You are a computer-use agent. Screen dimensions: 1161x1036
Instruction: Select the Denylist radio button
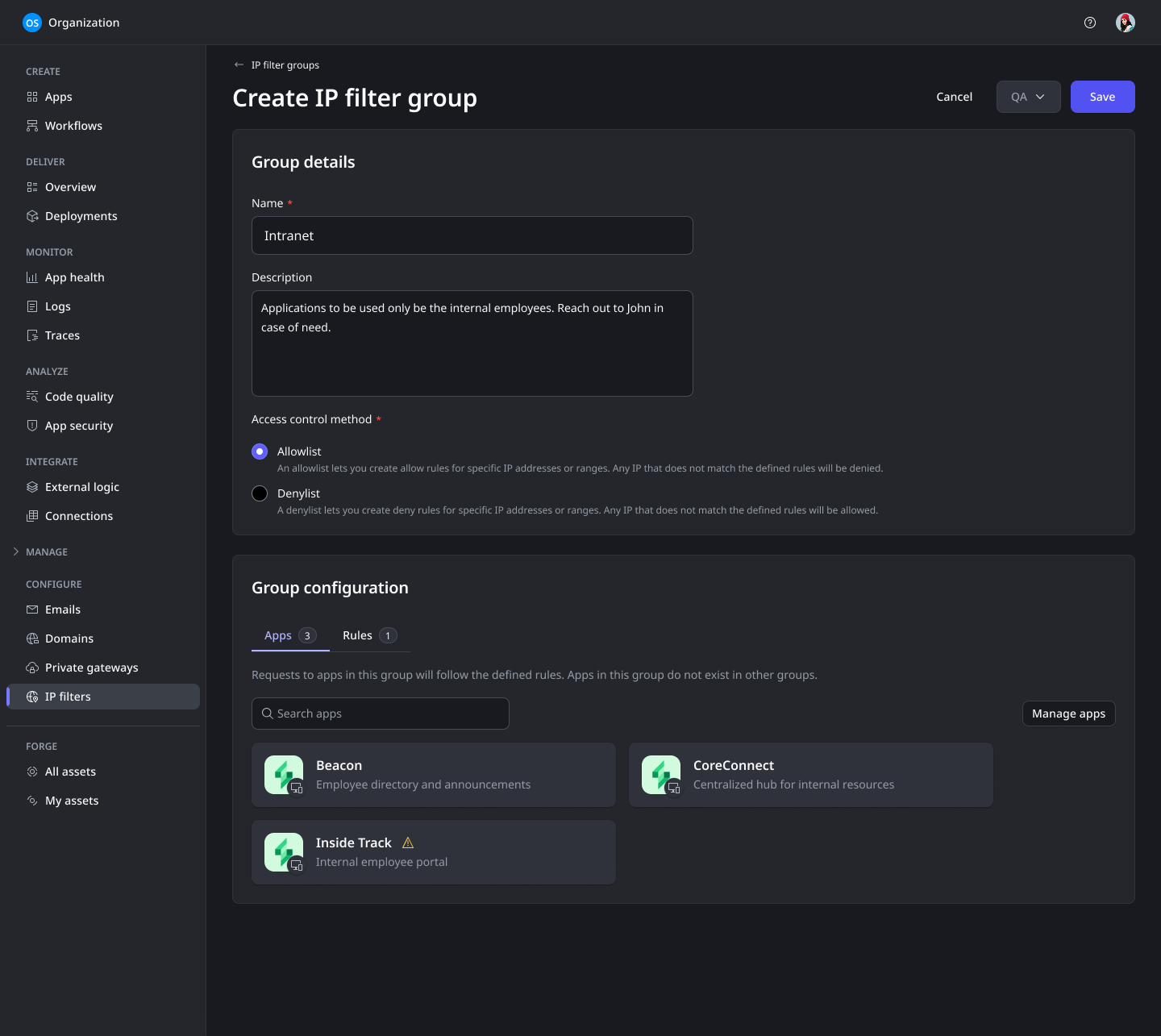click(260, 493)
